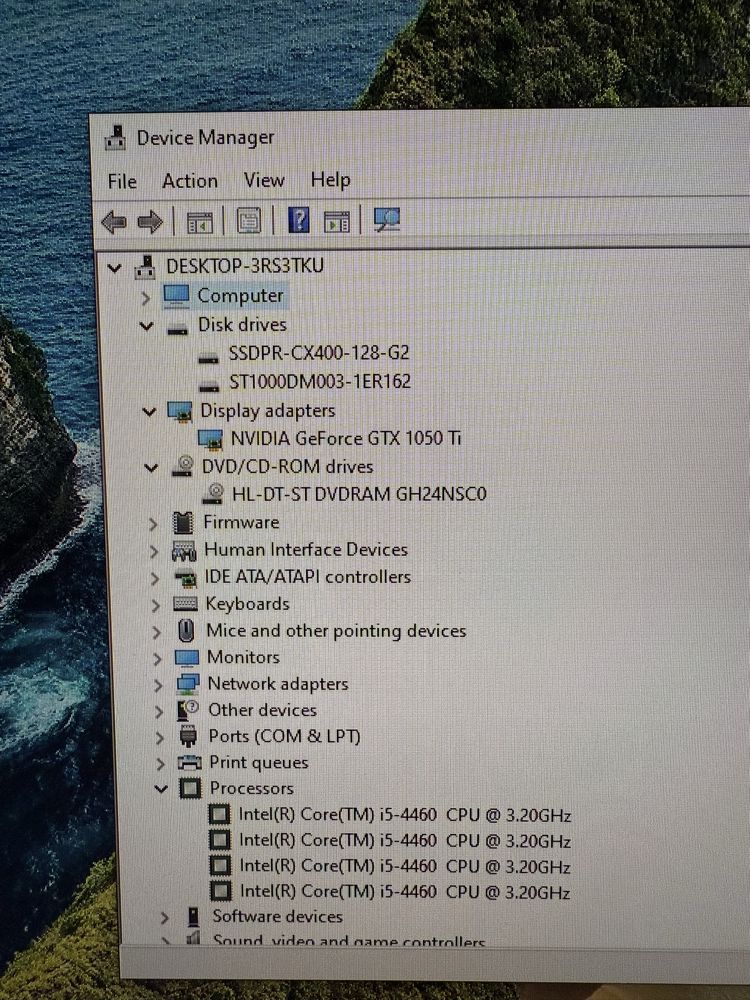
Task: Click the Display adapters category icon
Action: [x=179, y=412]
